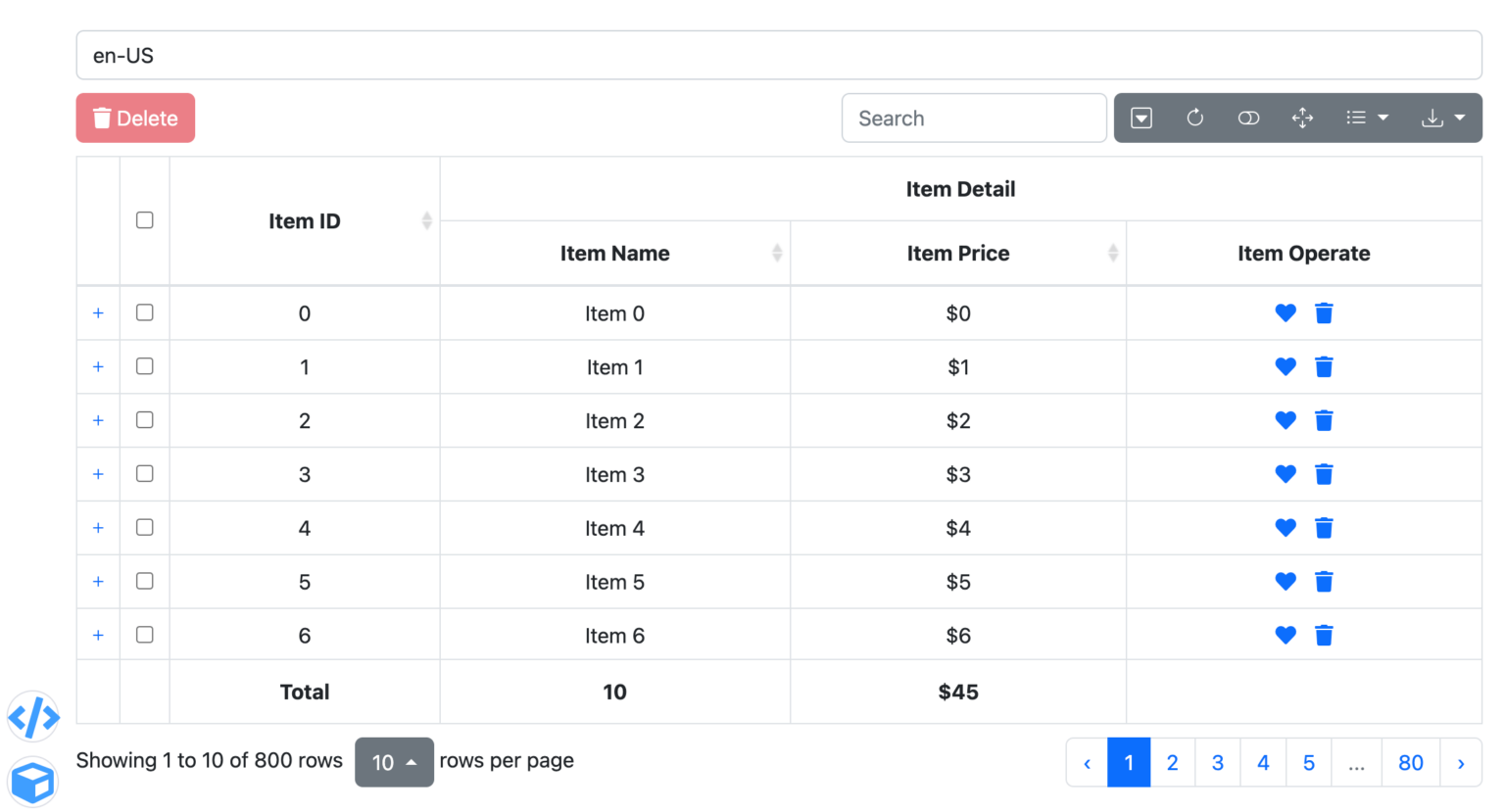Open the columns list dropdown
The height and width of the screenshot is (812, 1505).
pyautogui.click(x=1367, y=118)
